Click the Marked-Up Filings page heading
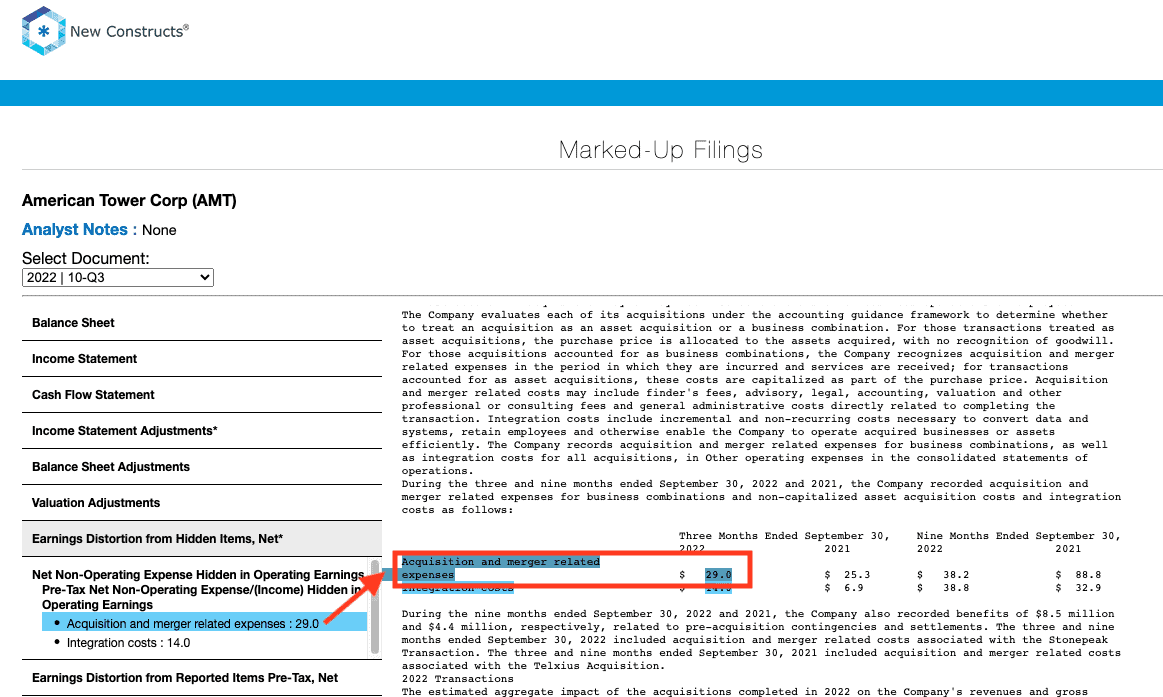 pyautogui.click(x=660, y=150)
